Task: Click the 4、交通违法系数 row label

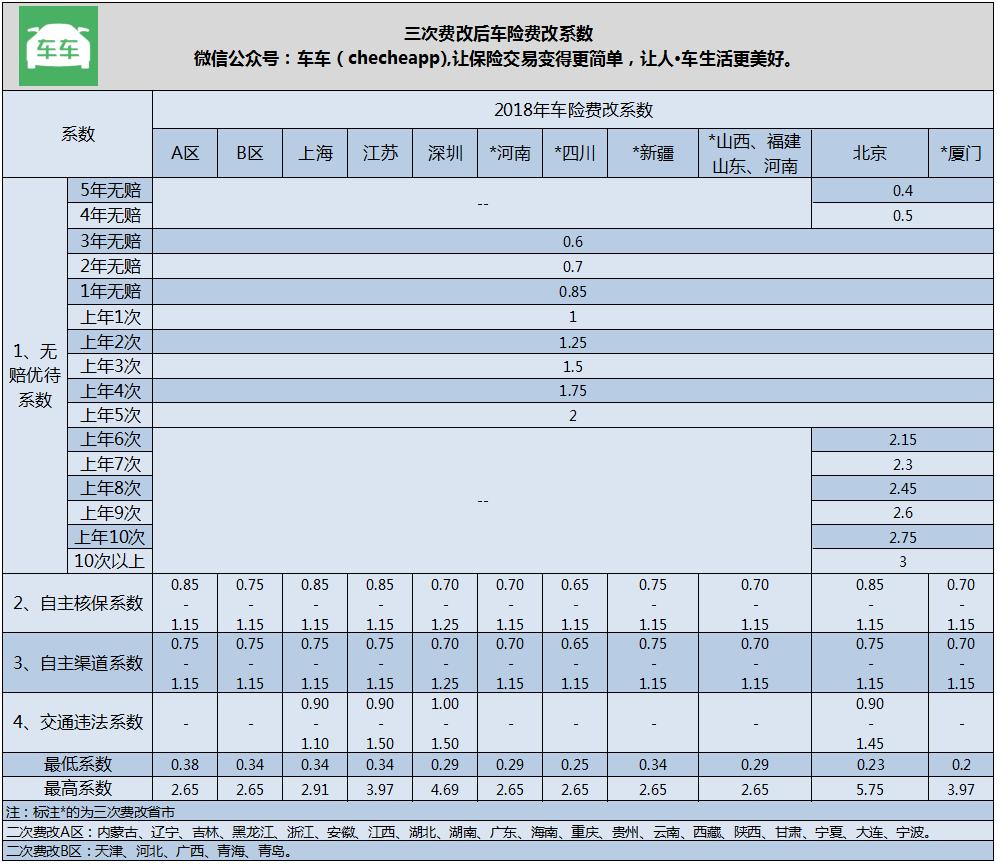Action: pos(77,722)
